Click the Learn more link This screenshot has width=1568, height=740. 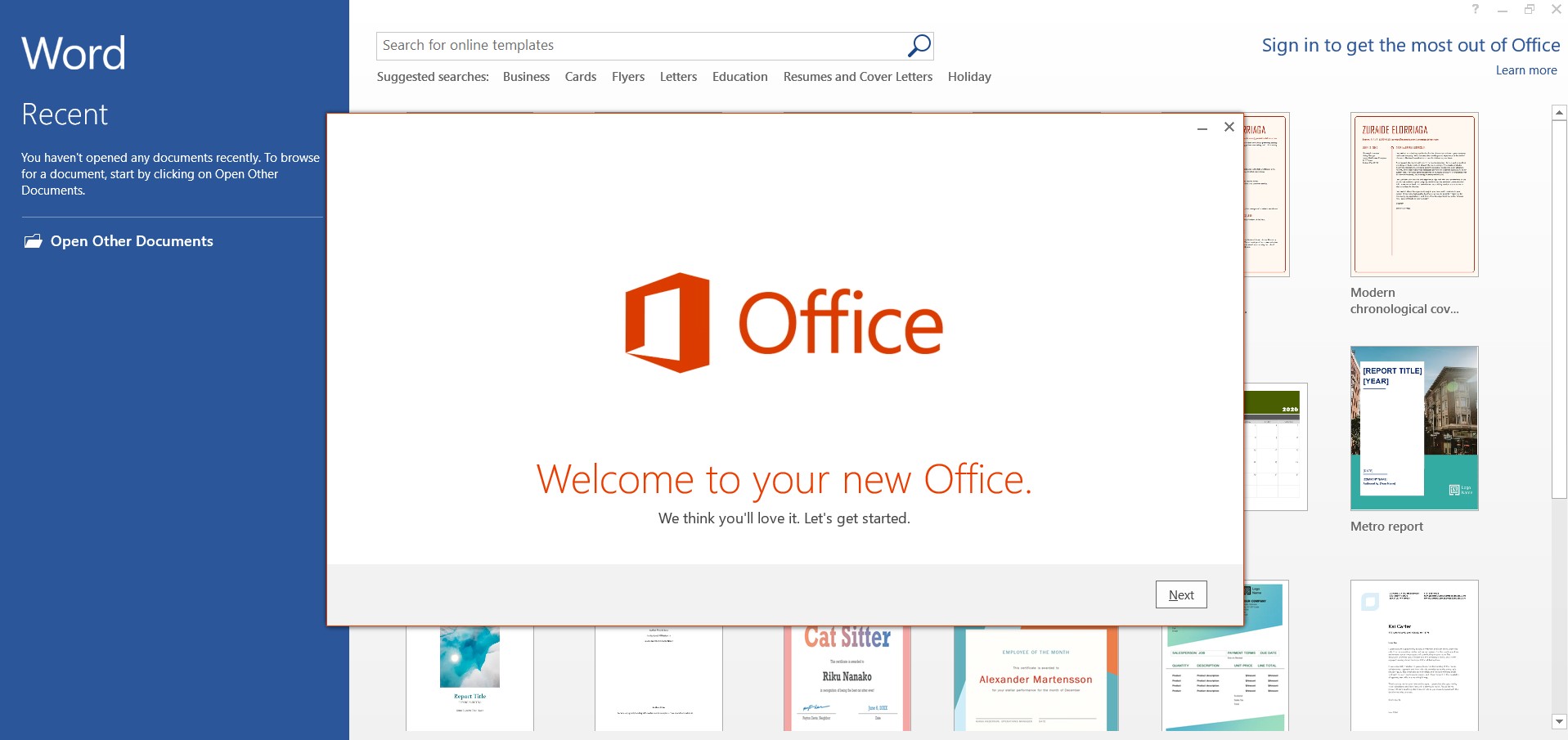[1525, 70]
